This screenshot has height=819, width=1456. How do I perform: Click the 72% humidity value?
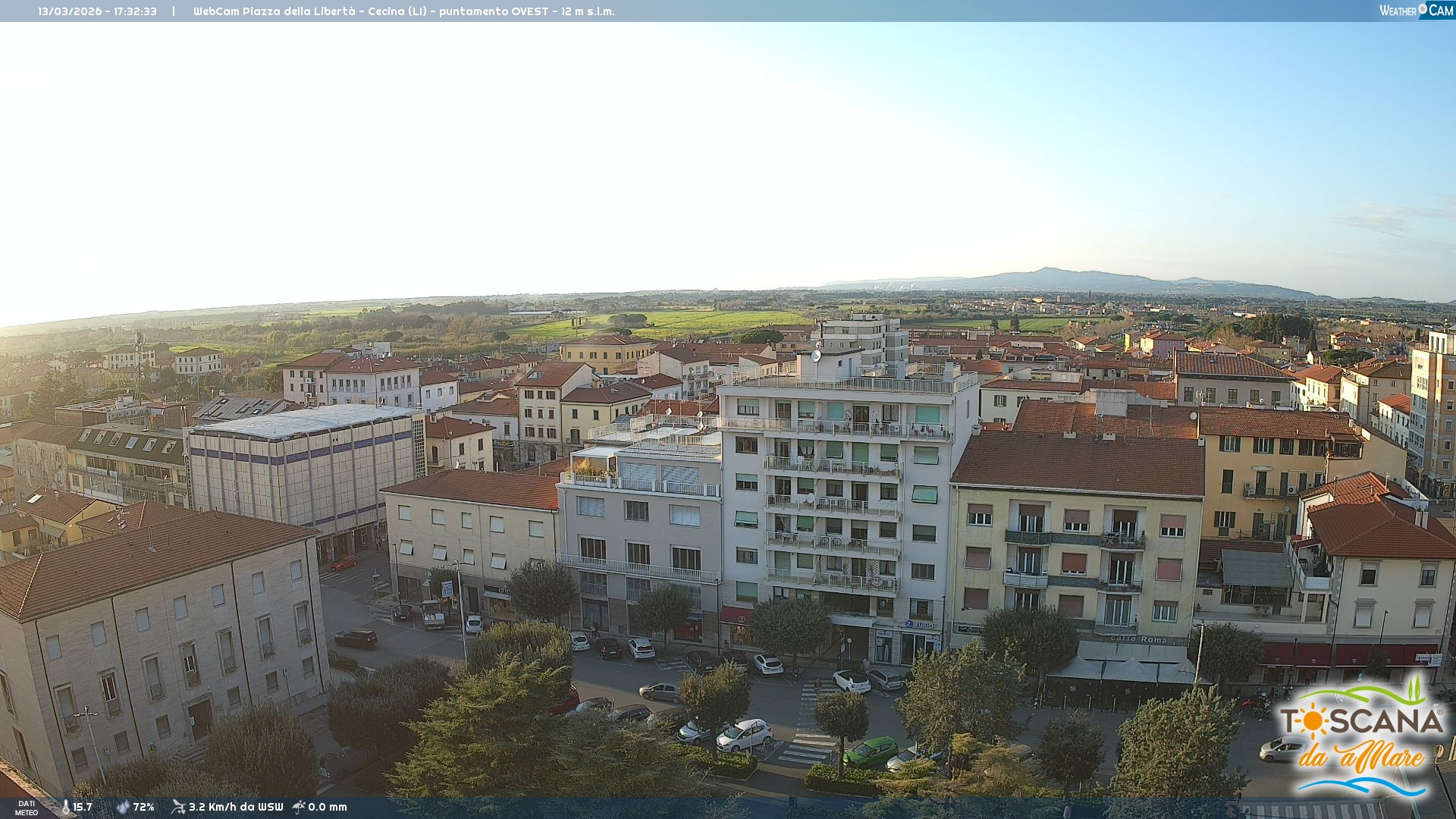click(144, 807)
